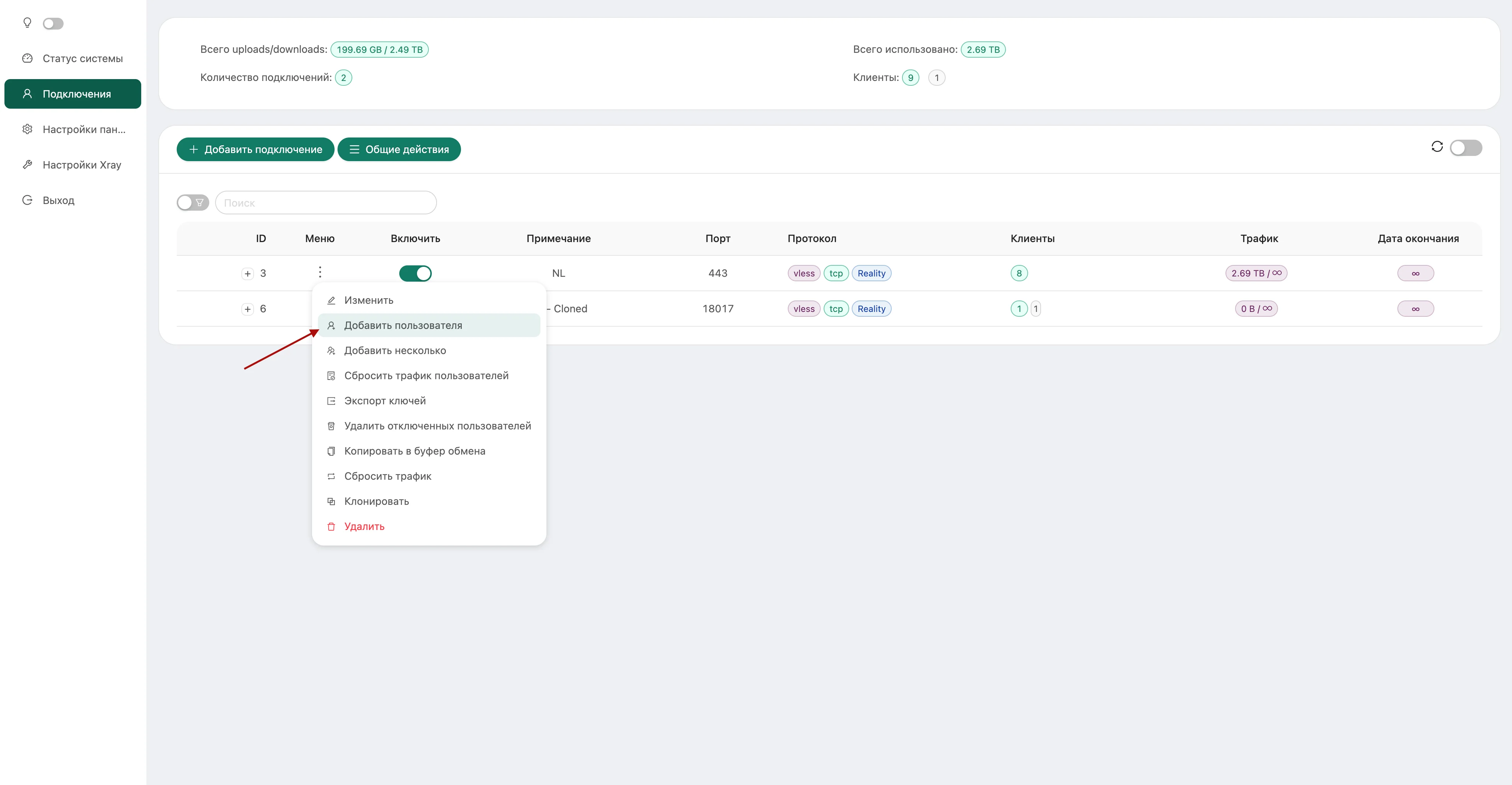
Task: Click the Настройки Xray wrench icon
Action: point(27,165)
